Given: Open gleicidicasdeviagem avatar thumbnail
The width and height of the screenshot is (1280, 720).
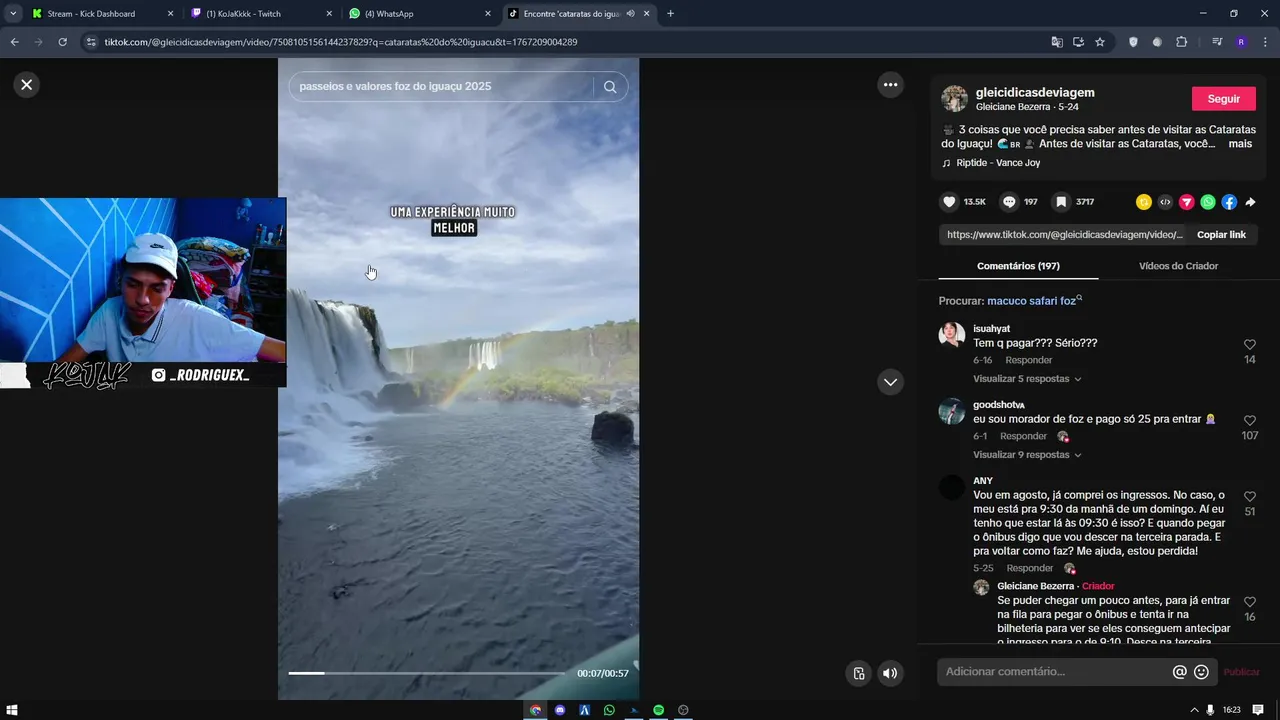Looking at the screenshot, I should coord(955,99).
